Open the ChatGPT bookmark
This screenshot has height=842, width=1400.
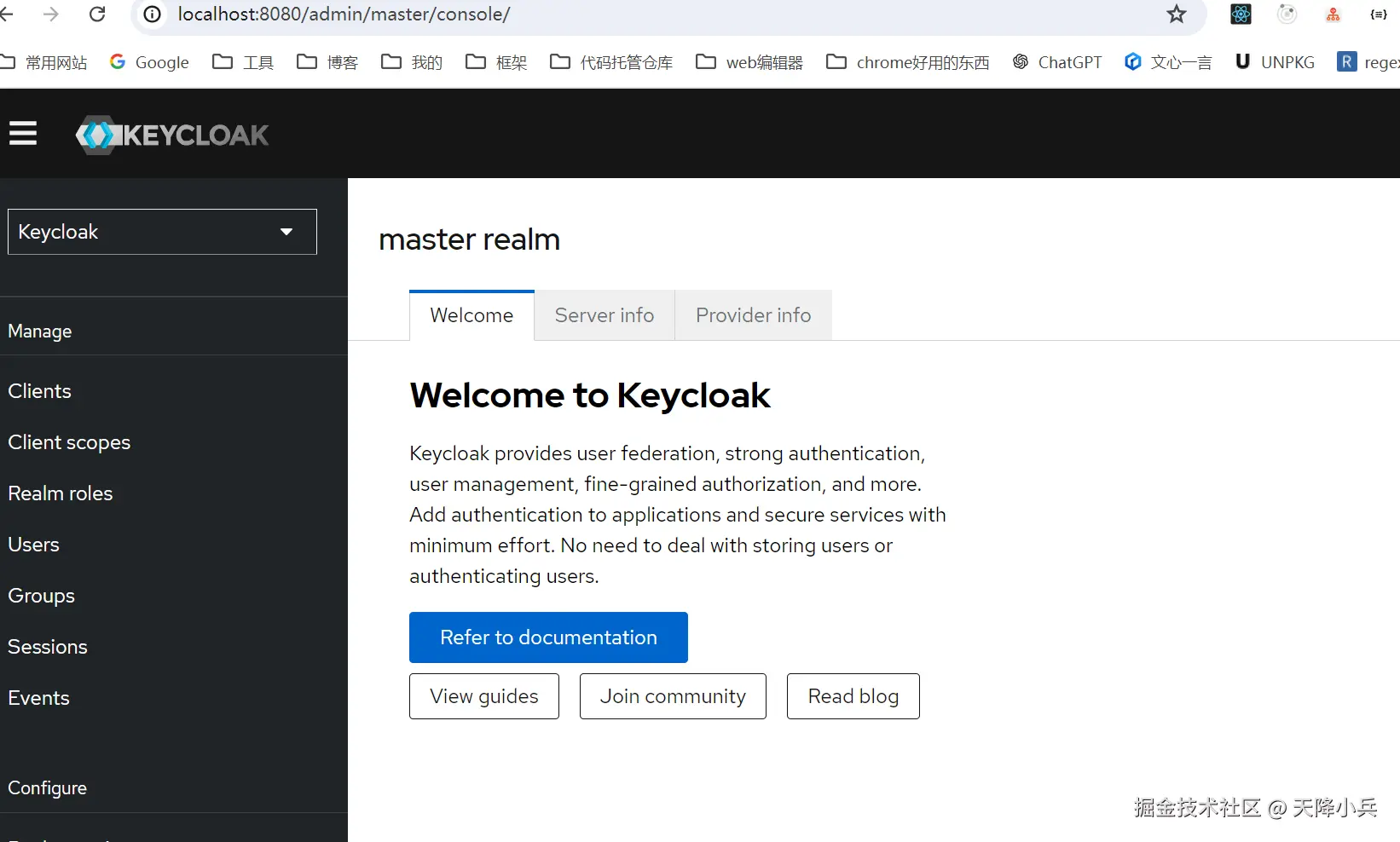tap(1057, 62)
